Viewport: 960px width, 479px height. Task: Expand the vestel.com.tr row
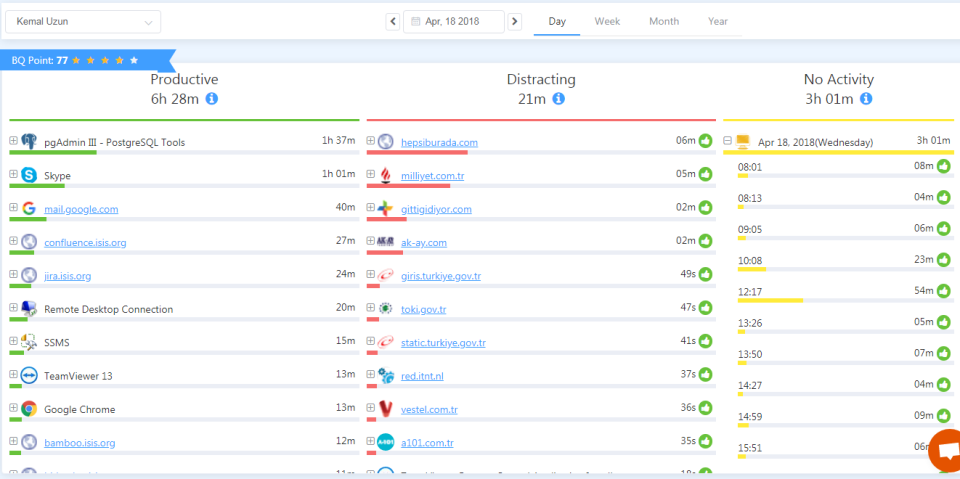point(370,408)
